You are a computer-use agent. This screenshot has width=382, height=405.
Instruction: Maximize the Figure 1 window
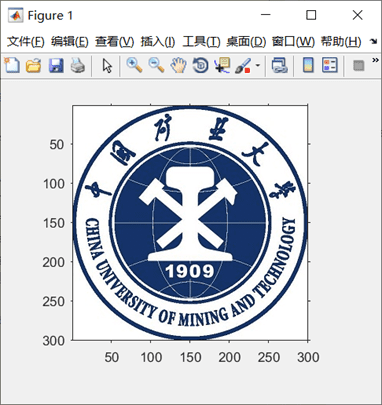pos(311,15)
